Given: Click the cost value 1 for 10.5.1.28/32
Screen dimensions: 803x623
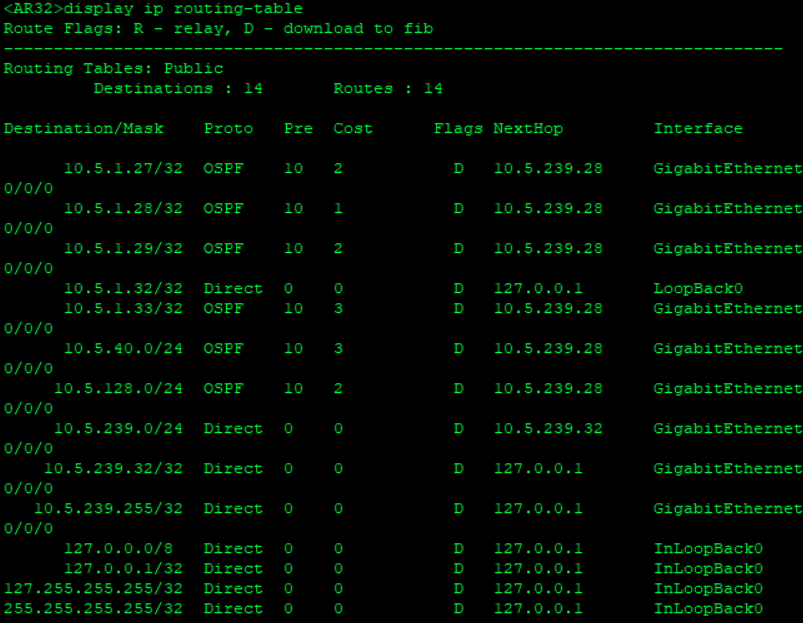Looking at the screenshot, I should [338, 208].
